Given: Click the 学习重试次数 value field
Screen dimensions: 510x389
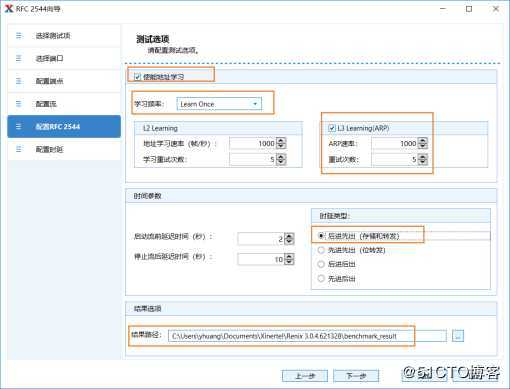Looking at the screenshot, I should (253, 159).
